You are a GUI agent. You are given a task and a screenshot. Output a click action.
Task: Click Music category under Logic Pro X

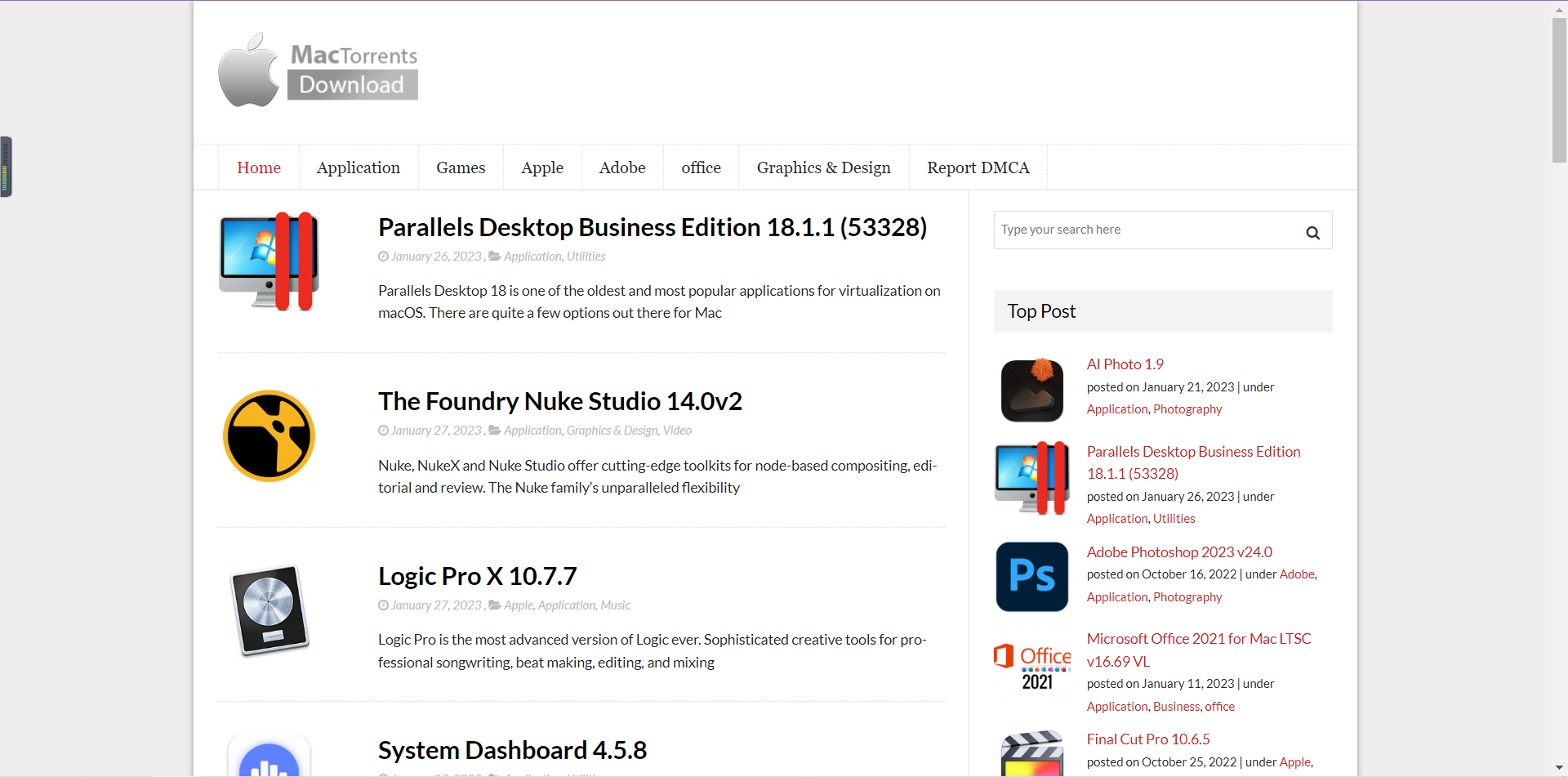[615, 605]
